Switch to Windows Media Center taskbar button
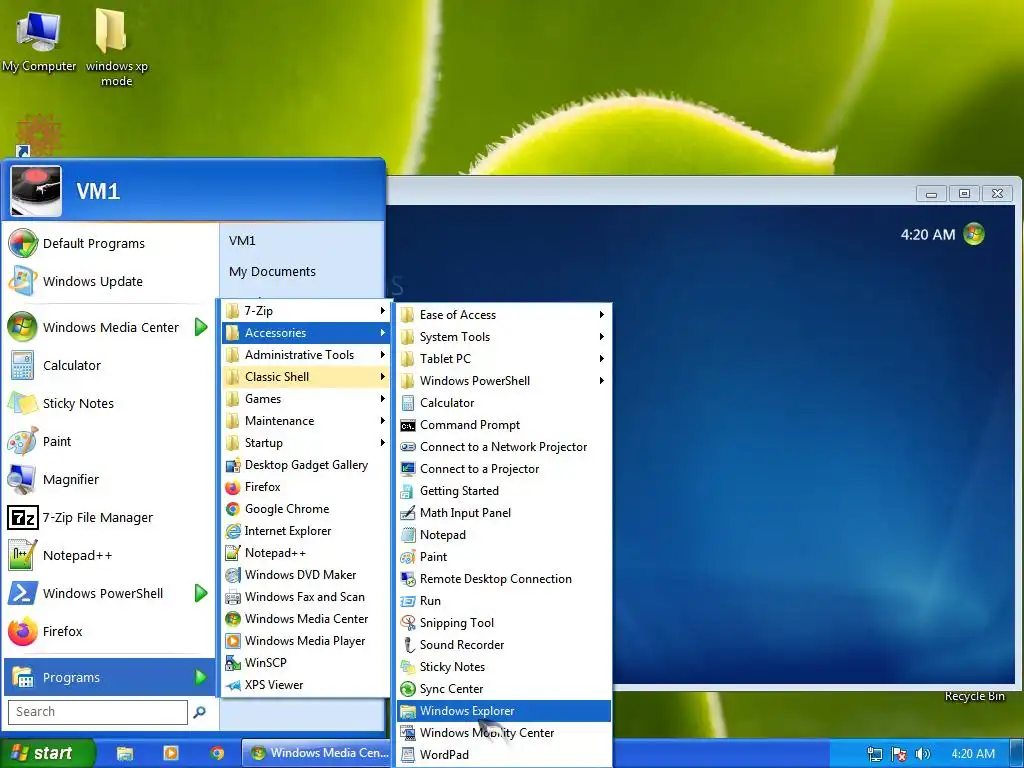Screen dimensions: 1024x768 click(318, 753)
